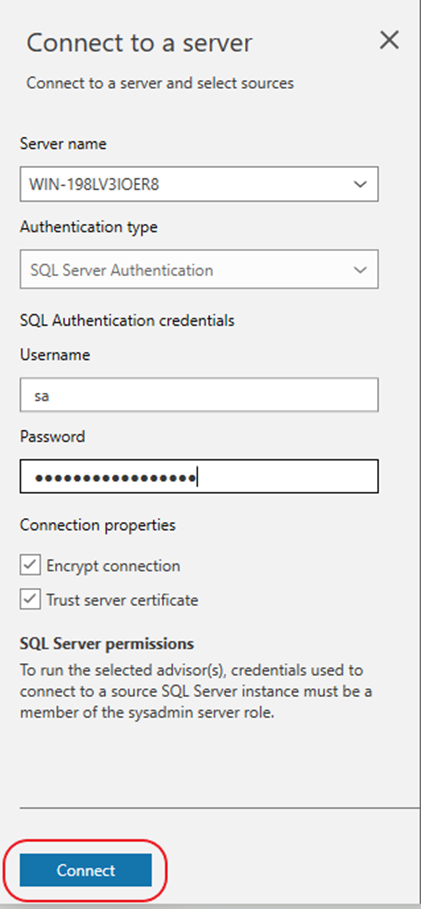Click the SQL Authentication credentials label

point(127,320)
